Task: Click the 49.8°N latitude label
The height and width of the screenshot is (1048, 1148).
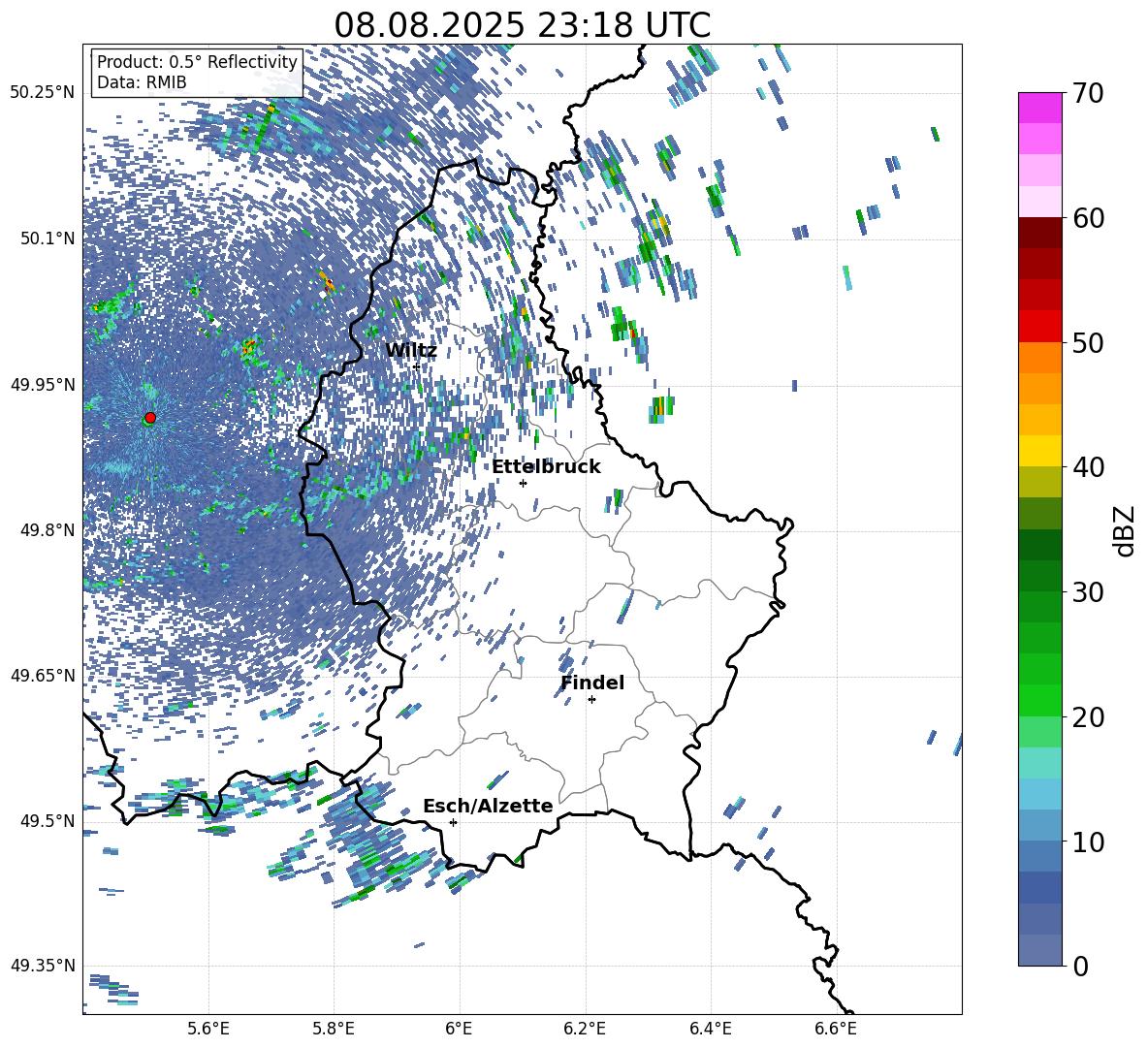Action: click(47, 530)
